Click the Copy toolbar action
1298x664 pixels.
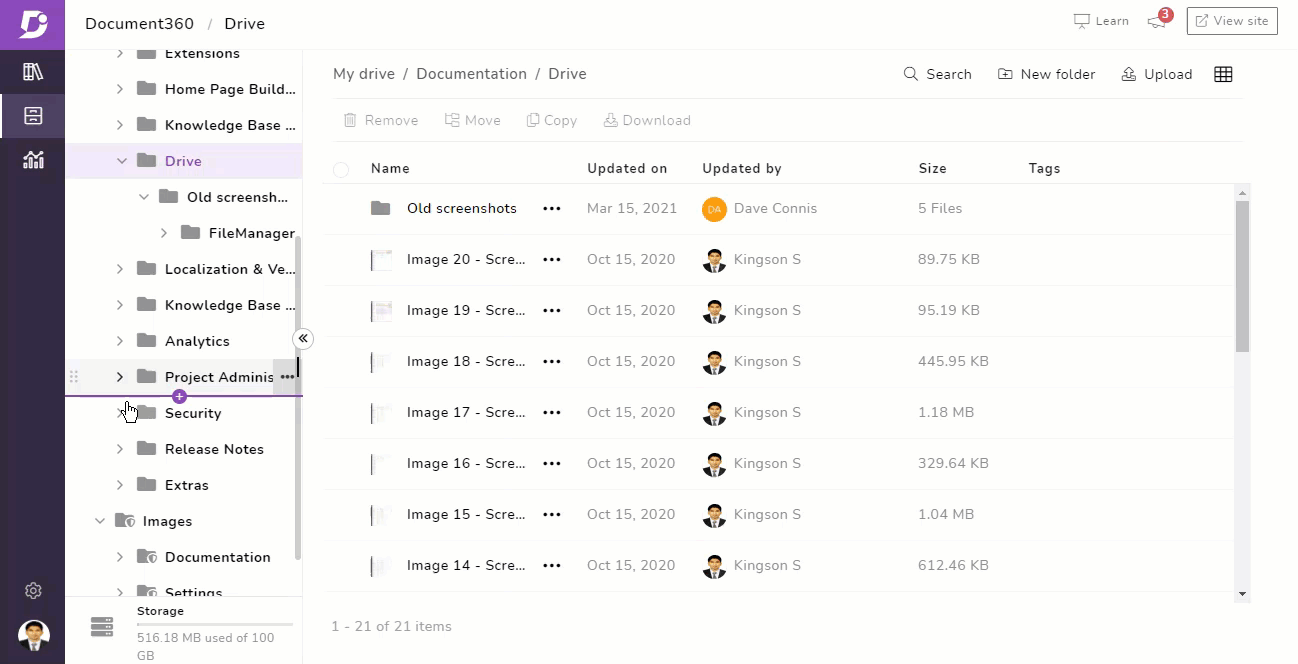tap(552, 120)
